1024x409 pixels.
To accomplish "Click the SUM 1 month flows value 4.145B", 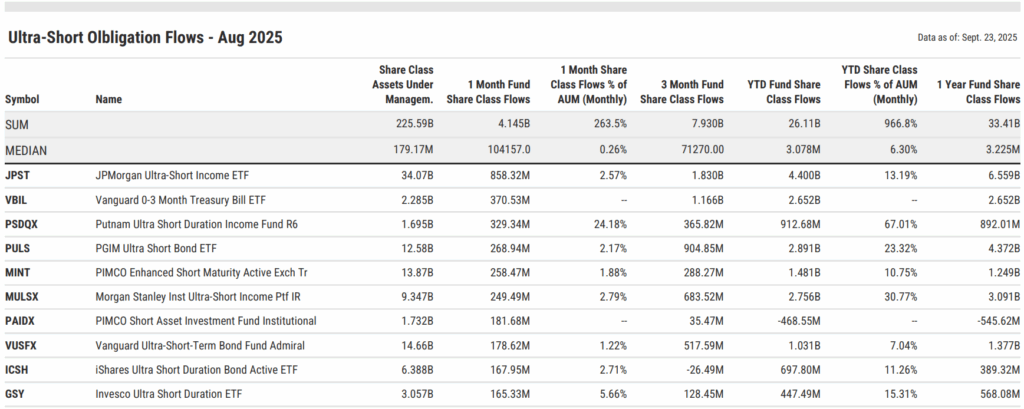I will (x=514, y=124).
